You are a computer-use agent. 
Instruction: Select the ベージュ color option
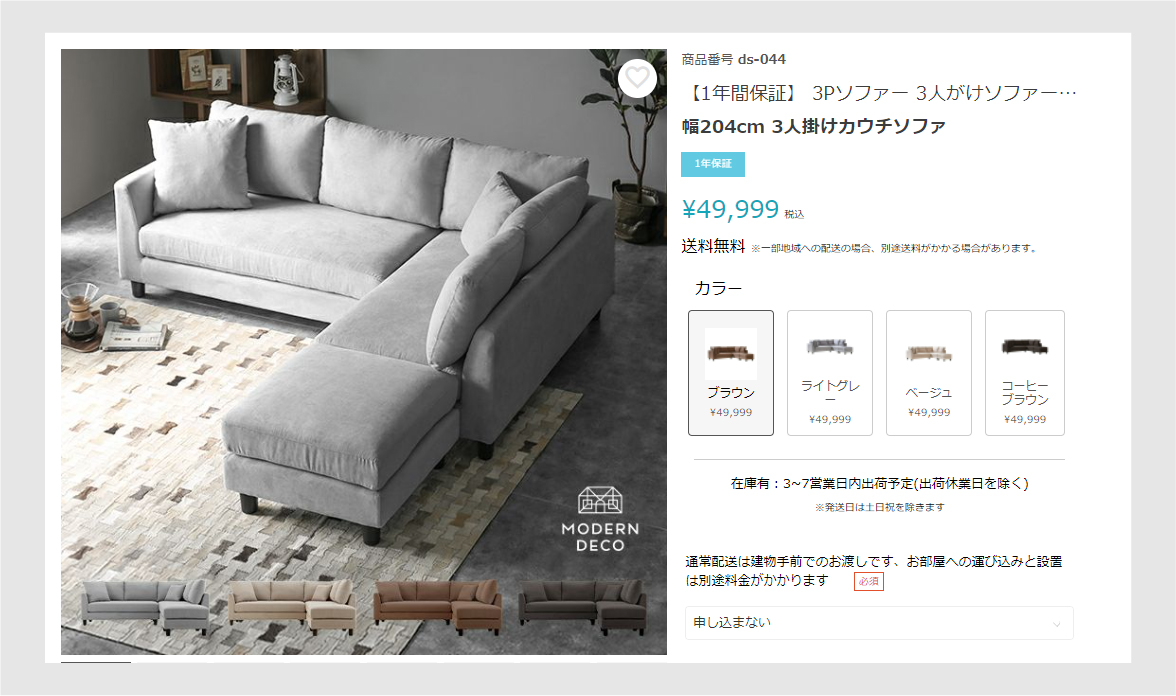[928, 373]
